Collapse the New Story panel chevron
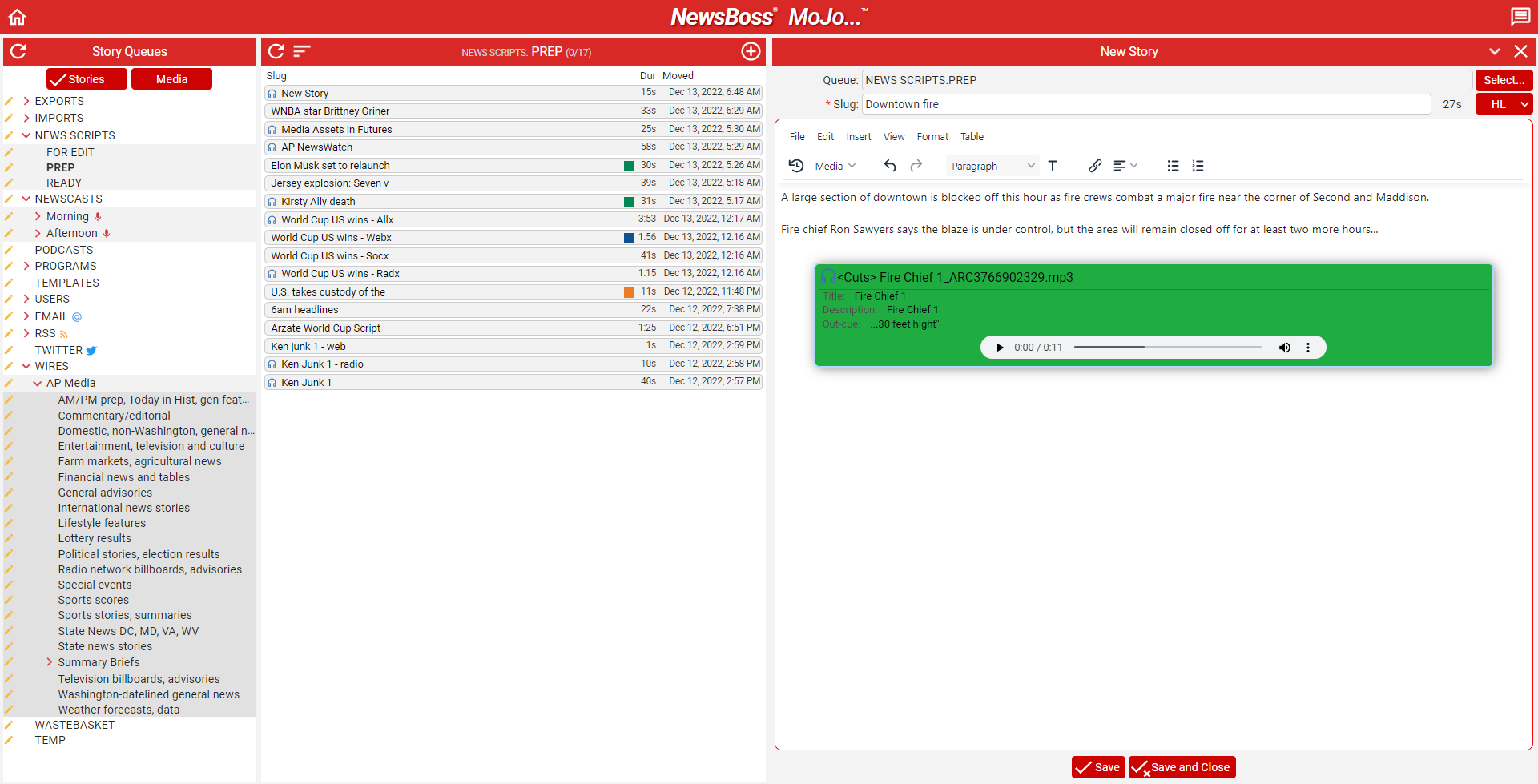 point(1495,51)
